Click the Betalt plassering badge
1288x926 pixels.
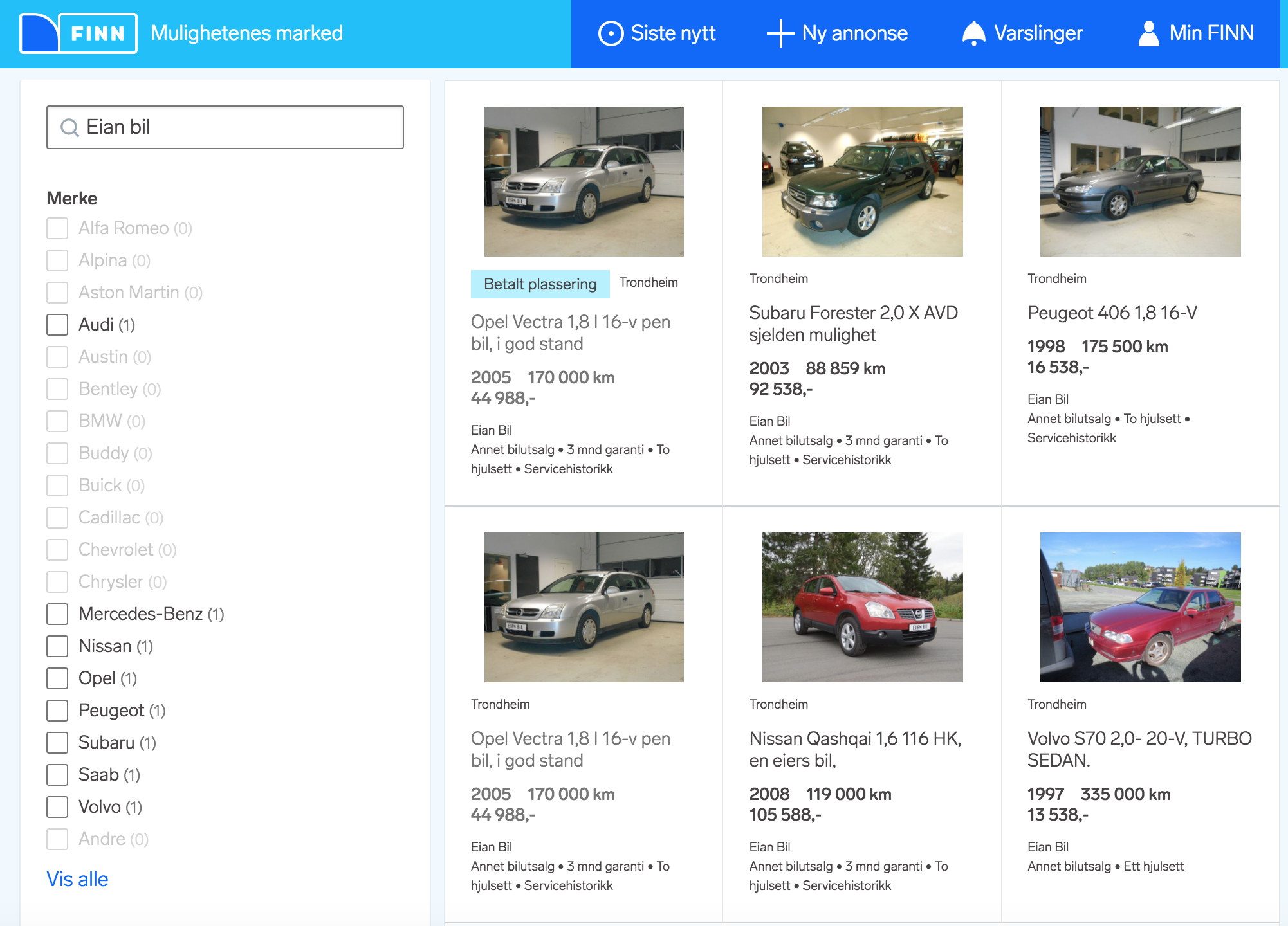(540, 284)
